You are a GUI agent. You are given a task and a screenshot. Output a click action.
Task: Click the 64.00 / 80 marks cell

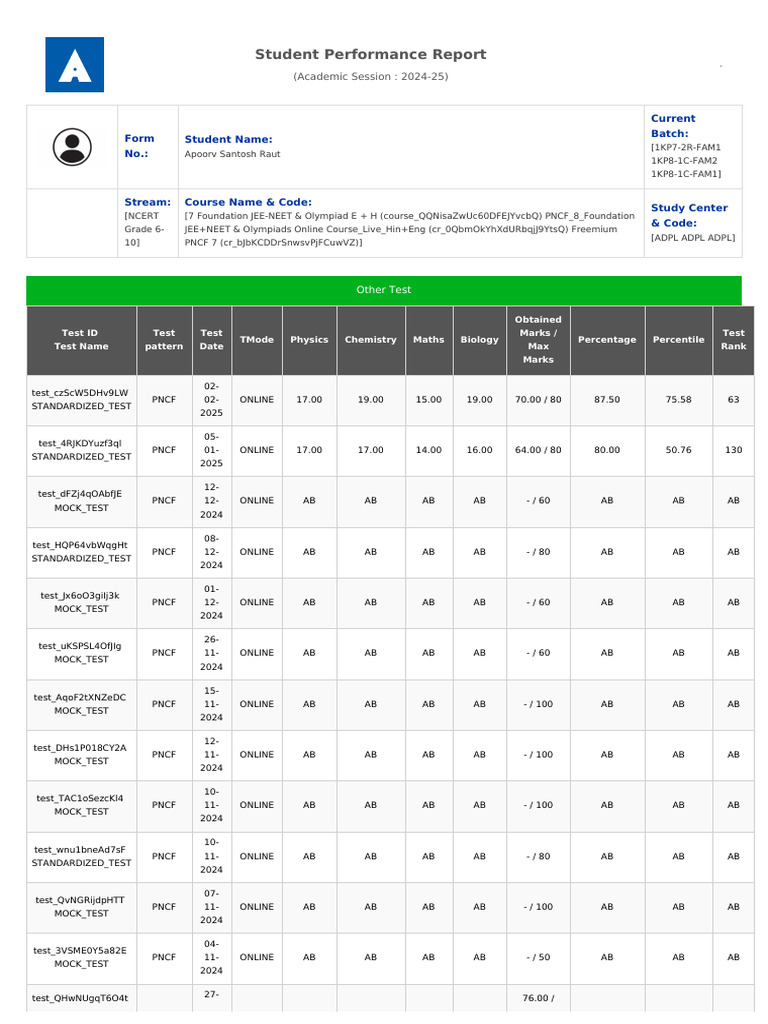(x=538, y=450)
